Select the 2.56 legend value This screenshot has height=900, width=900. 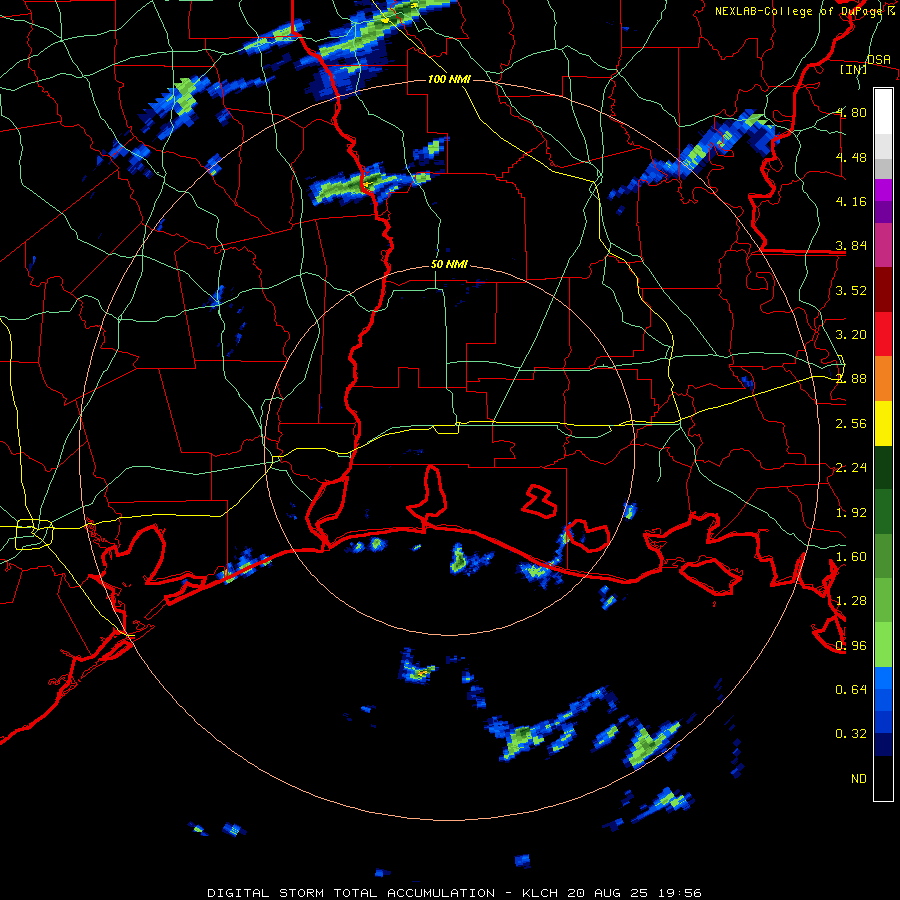pyautogui.click(x=852, y=424)
